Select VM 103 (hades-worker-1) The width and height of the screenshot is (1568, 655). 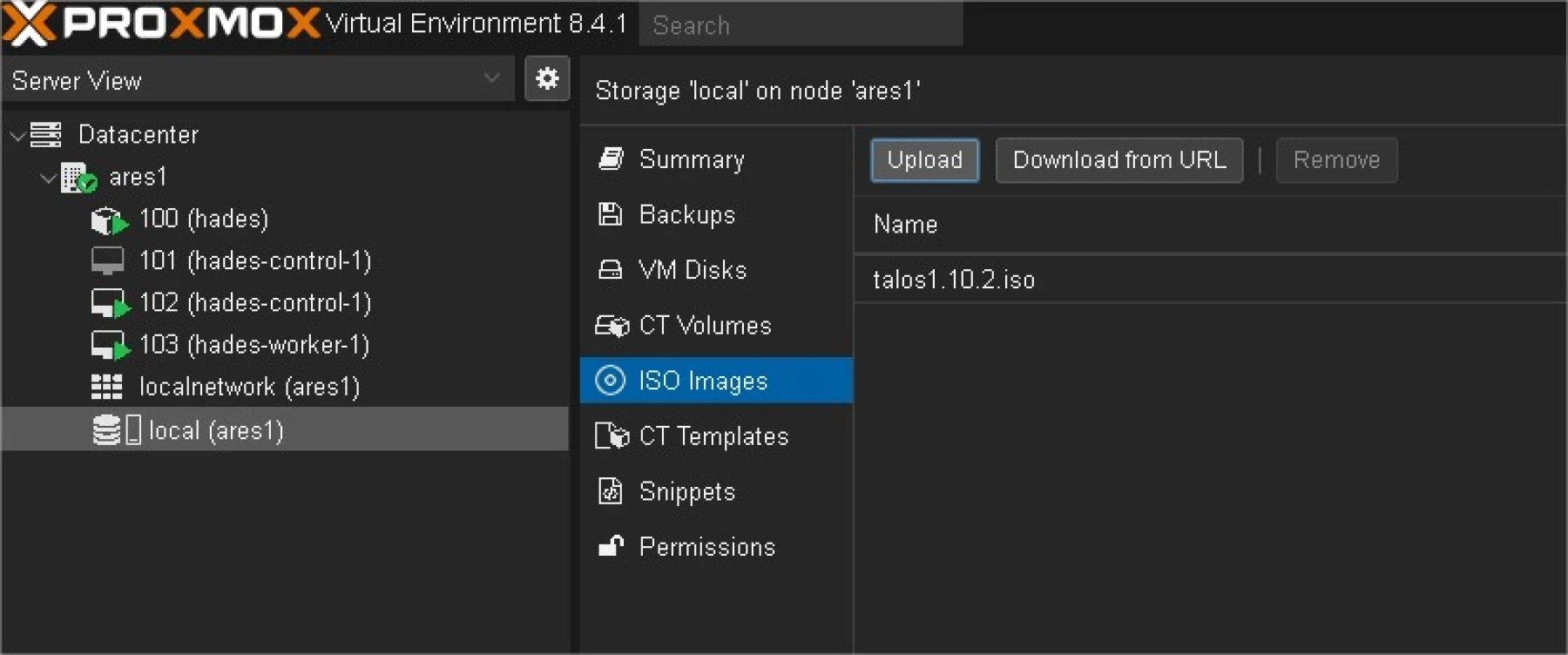point(253,345)
